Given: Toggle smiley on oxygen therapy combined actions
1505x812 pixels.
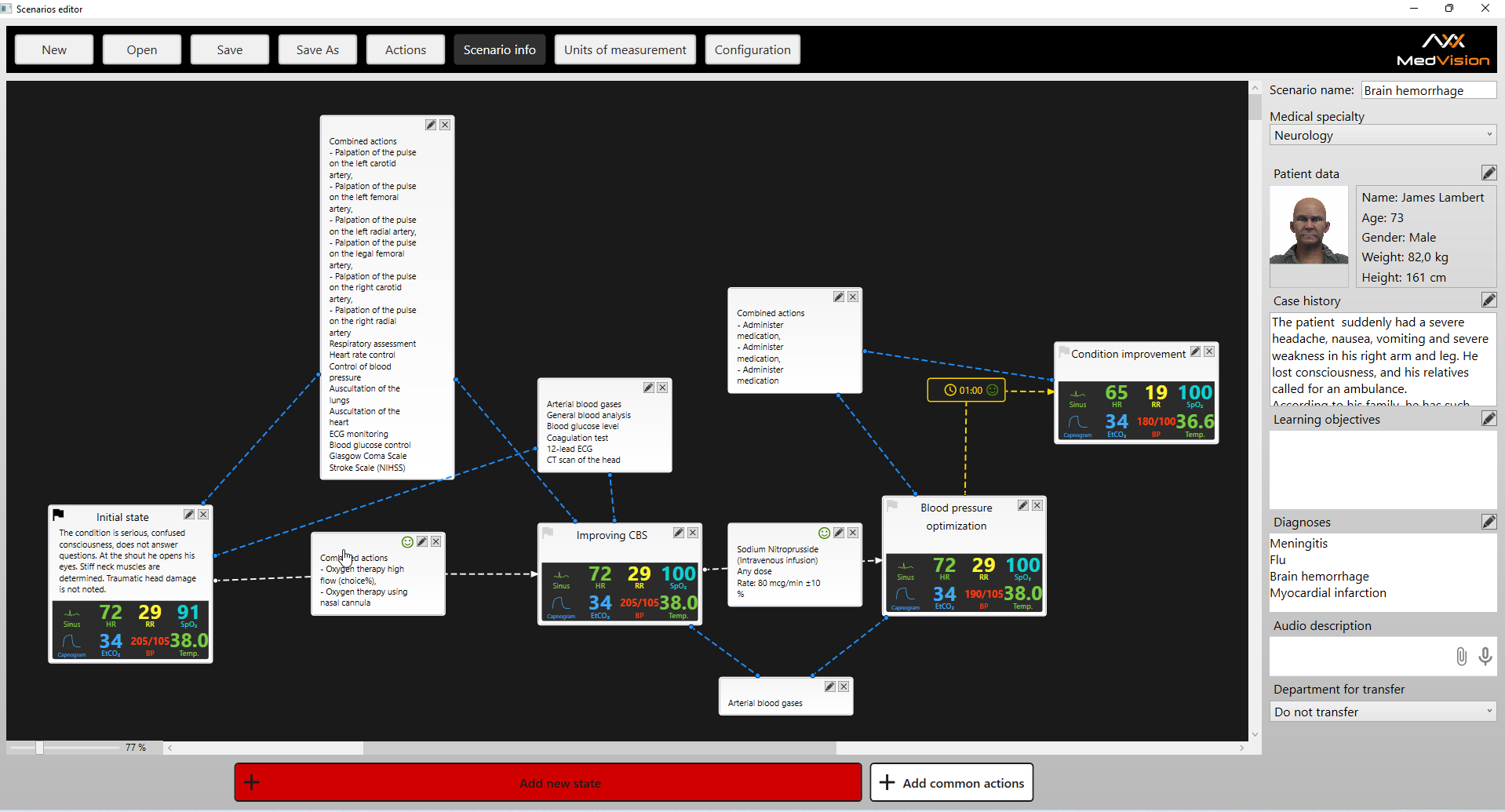Looking at the screenshot, I should (x=407, y=541).
